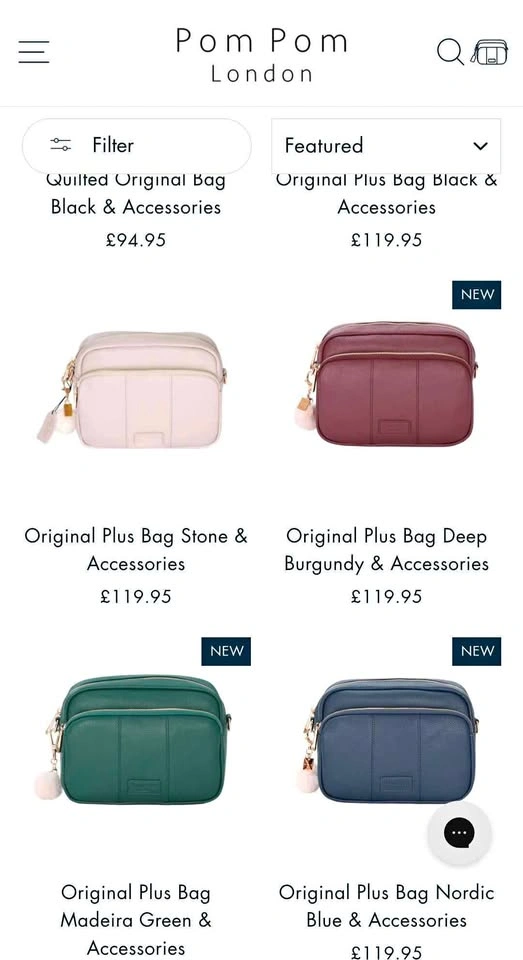Open the shopping bag cart icon
523x960 pixels.
tap(489, 52)
